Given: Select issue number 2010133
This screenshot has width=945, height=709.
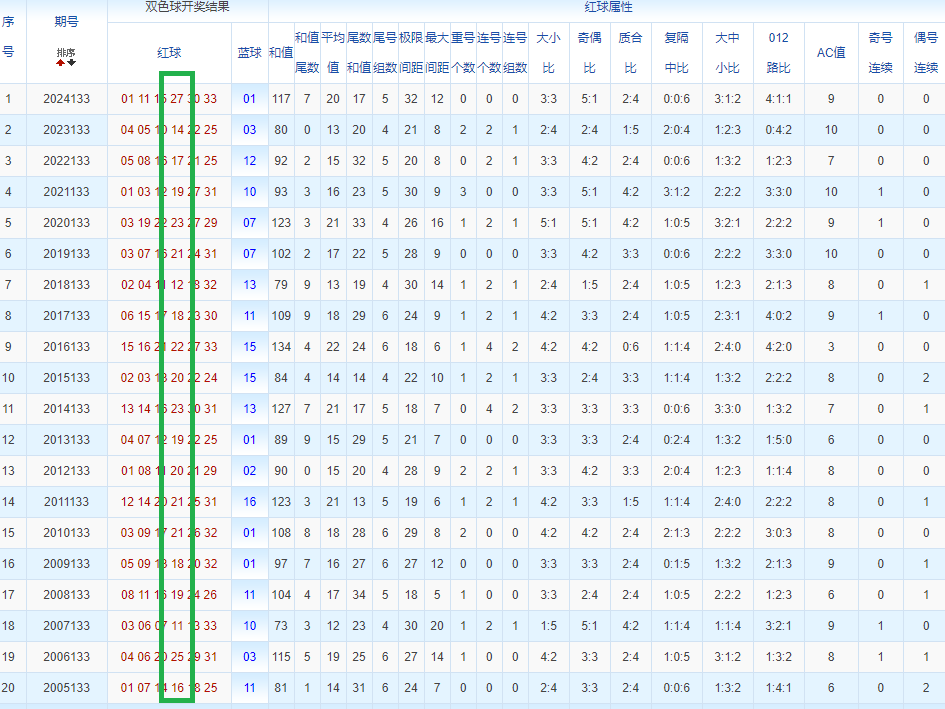Looking at the screenshot, I should coord(66,533).
